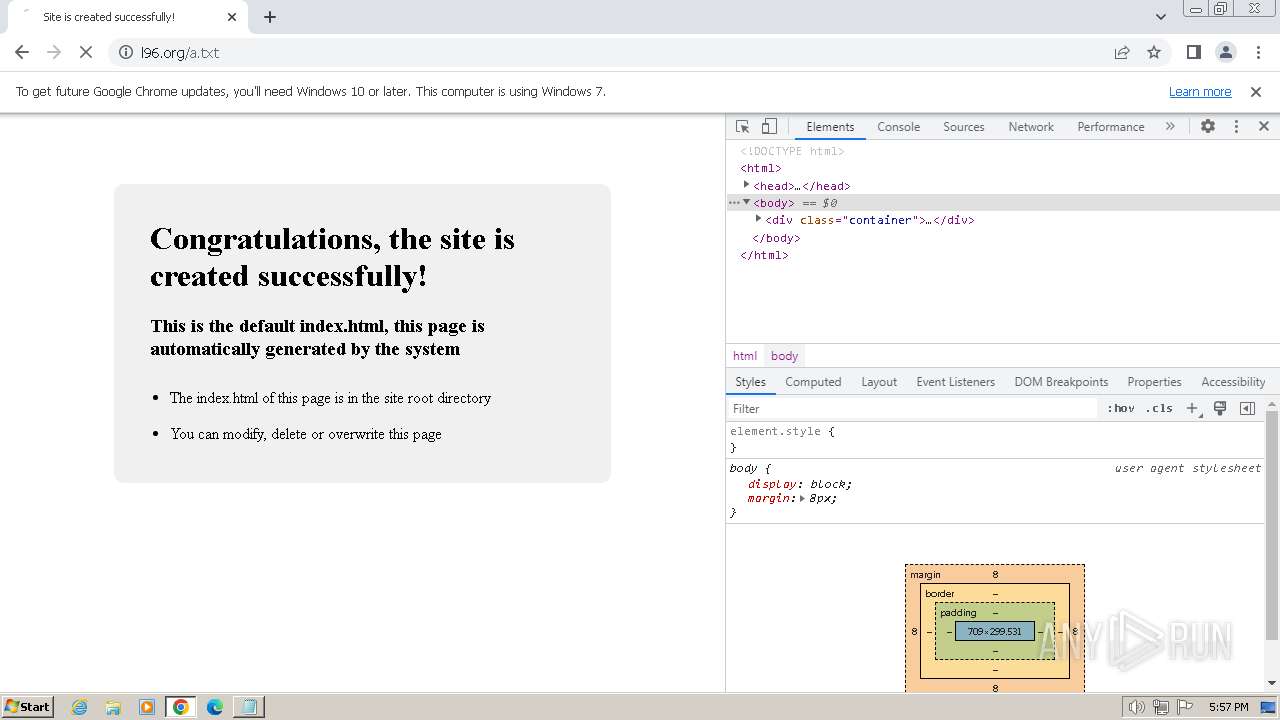Toggle the :hov element state panel
The width and height of the screenshot is (1280, 720).
(x=1121, y=408)
